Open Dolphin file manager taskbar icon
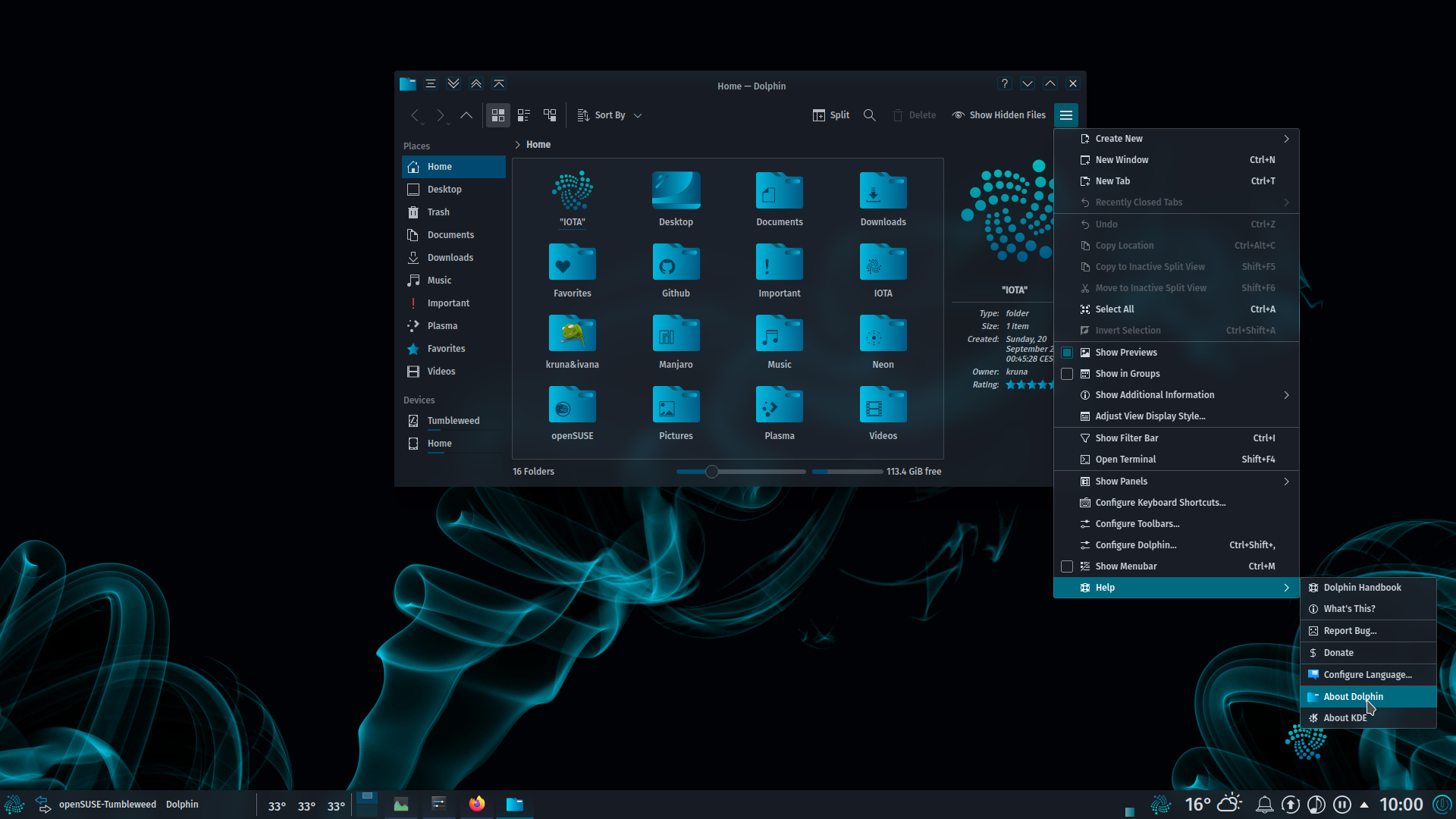This screenshot has width=1456, height=819. (515, 804)
